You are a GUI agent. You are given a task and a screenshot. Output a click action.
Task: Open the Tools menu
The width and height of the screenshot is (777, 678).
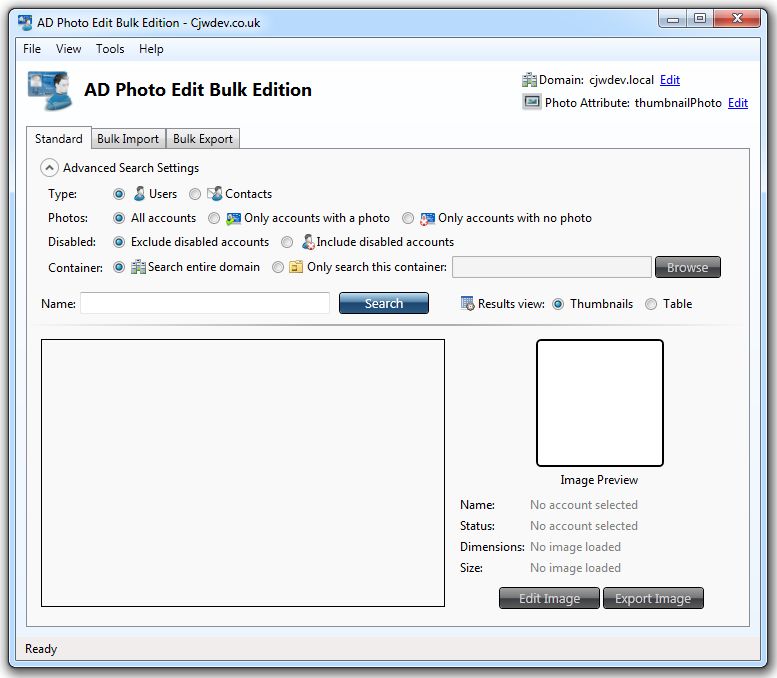pos(110,49)
